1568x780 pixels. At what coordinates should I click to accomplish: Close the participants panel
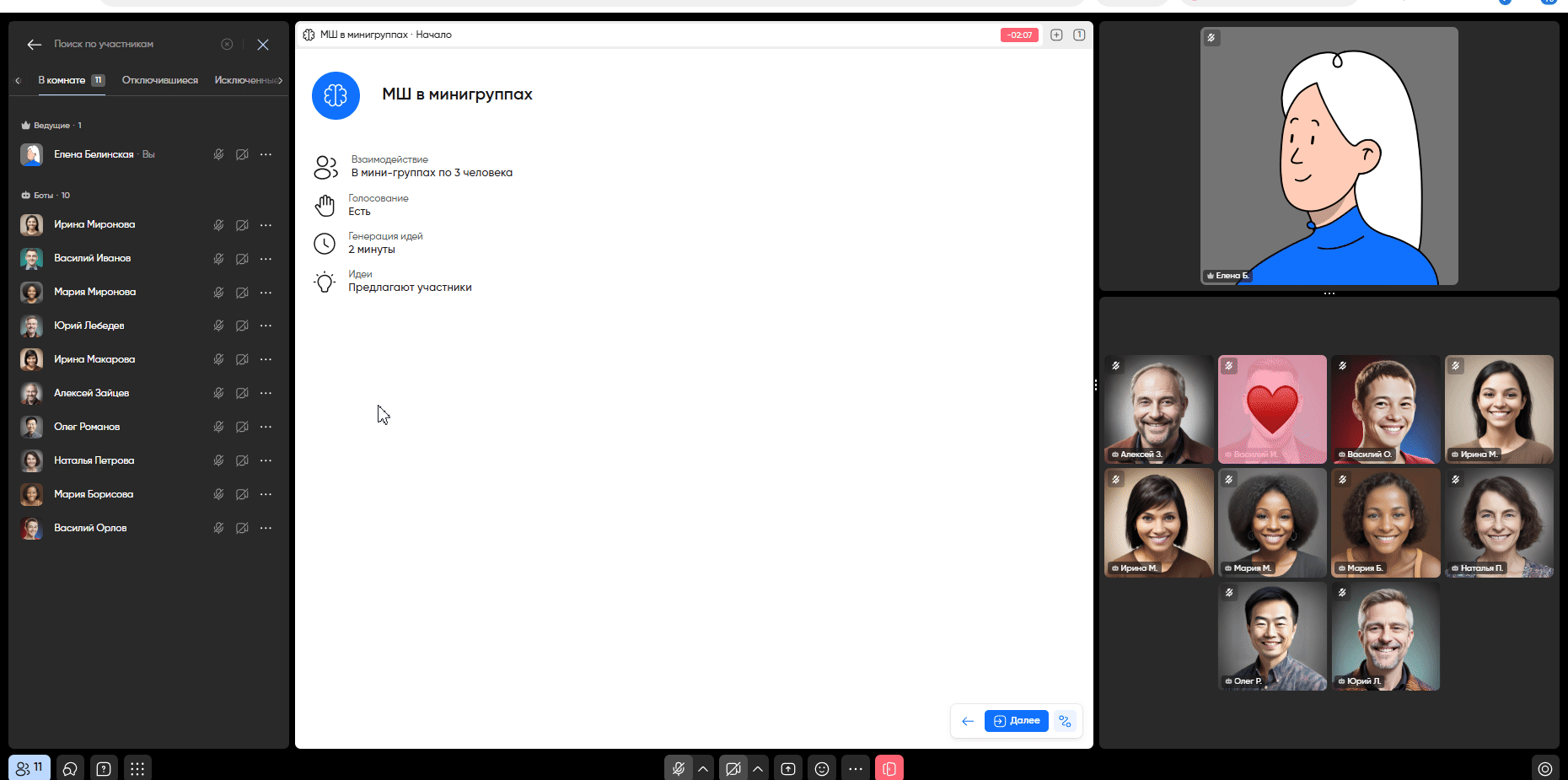coord(263,45)
